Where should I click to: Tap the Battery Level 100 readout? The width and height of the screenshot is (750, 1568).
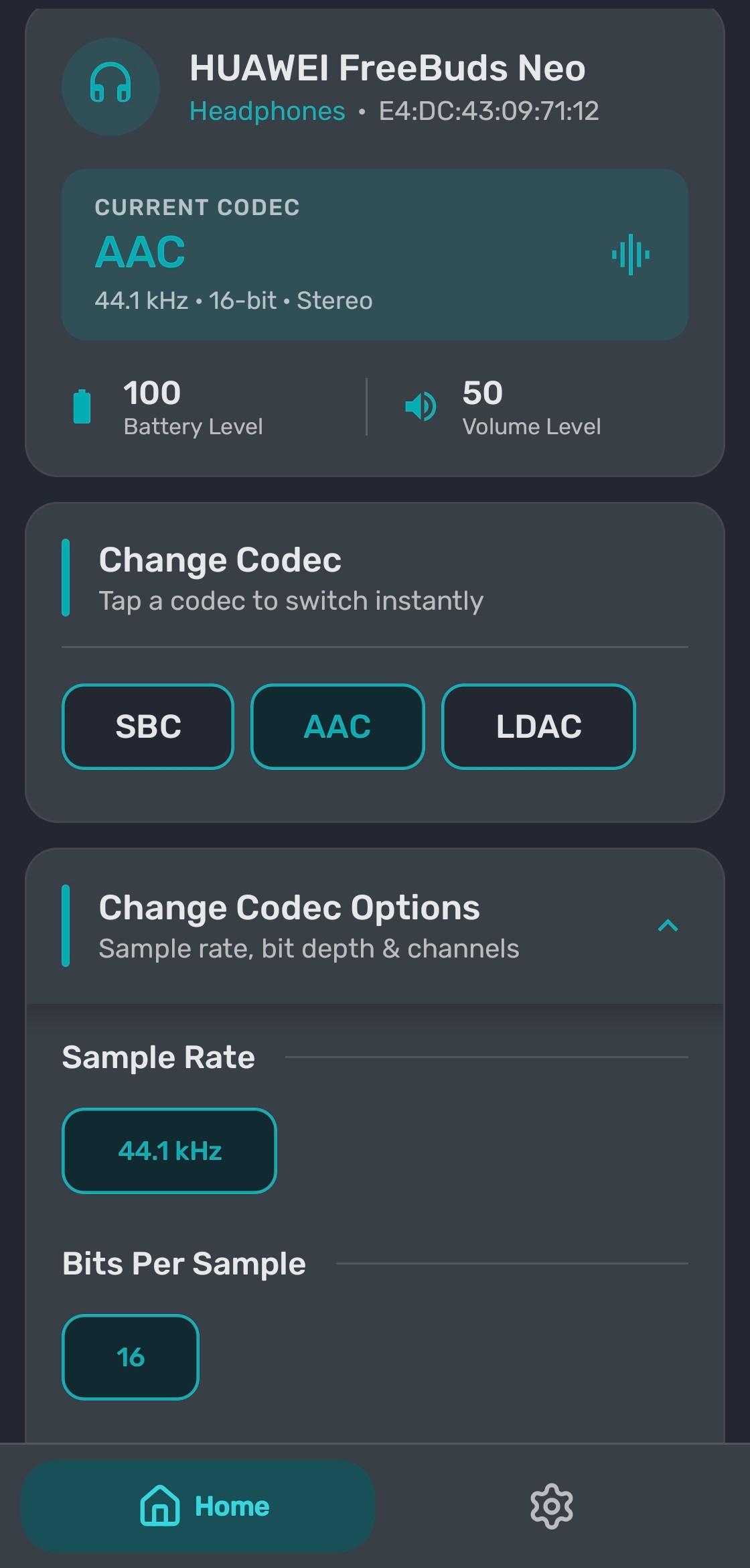193,407
